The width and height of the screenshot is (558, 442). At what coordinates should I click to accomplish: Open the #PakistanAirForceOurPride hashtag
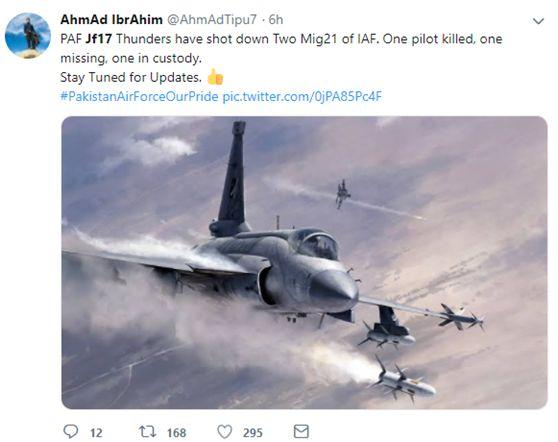pyautogui.click(x=139, y=96)
